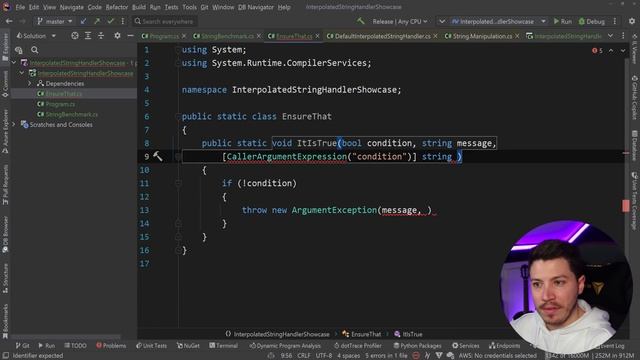640x360 pixels.
Task: Navigate back with the left arrow
Action: coord(9,21)
